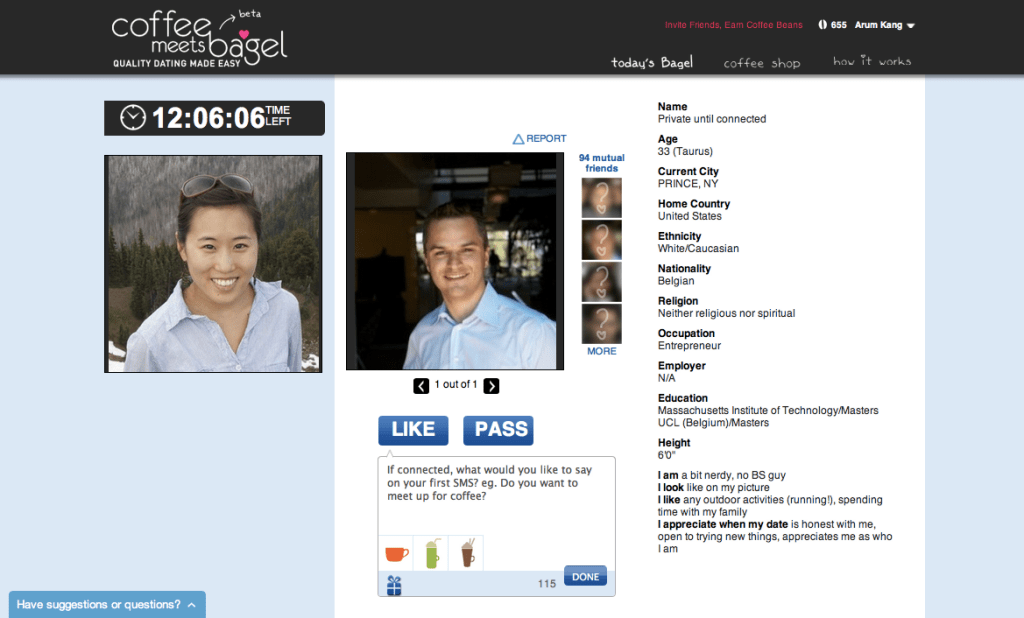Click 'Neither religious nor spiritual' text
This screenshot has height=618, width=1024.
726,314
